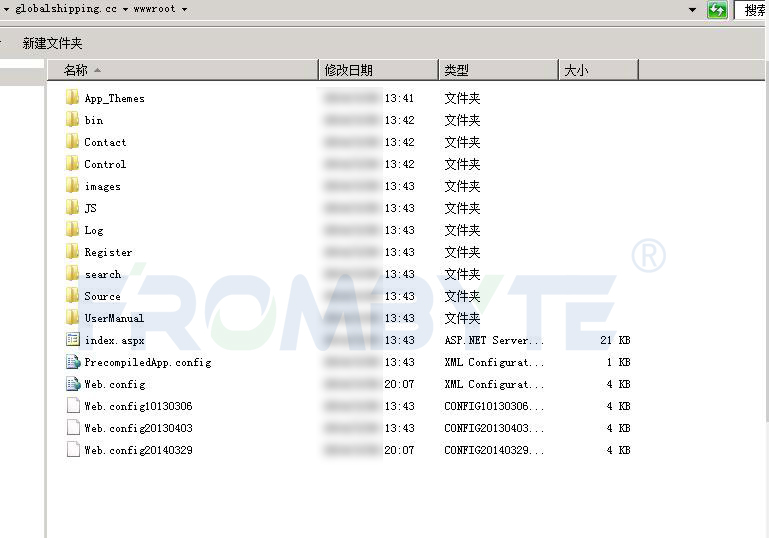Click the PrecompiledApp.config file icon
This screenshot has width=769, height=538.
pos(73,362)
